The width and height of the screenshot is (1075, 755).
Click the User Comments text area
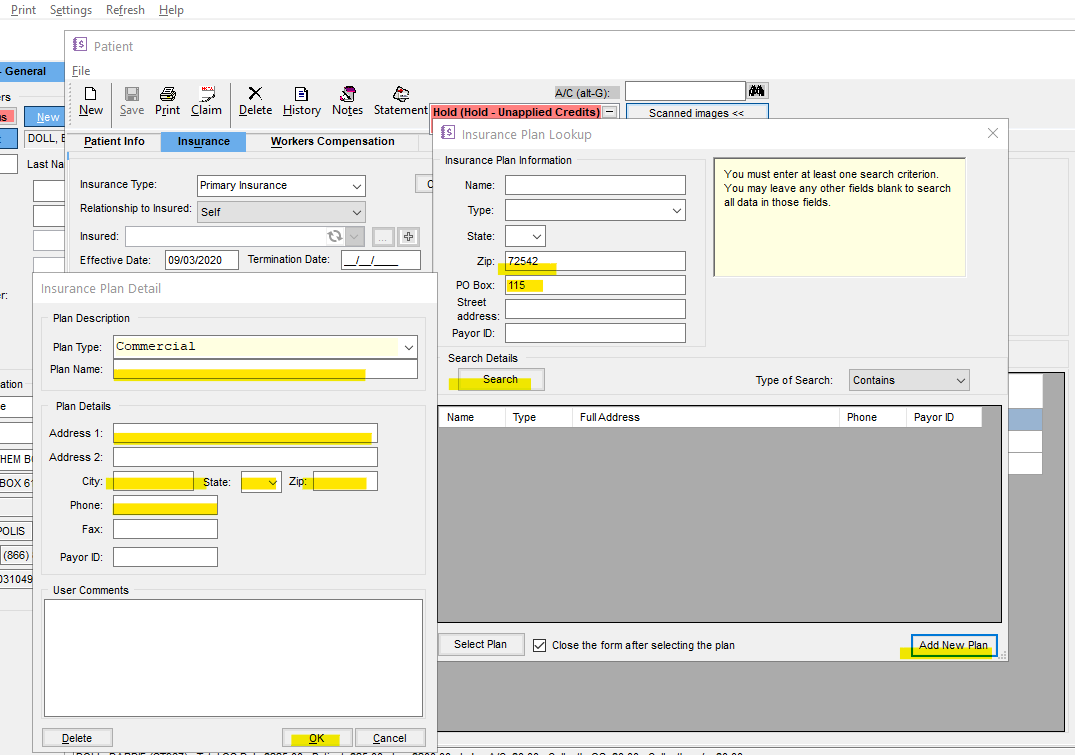point(233,658)
